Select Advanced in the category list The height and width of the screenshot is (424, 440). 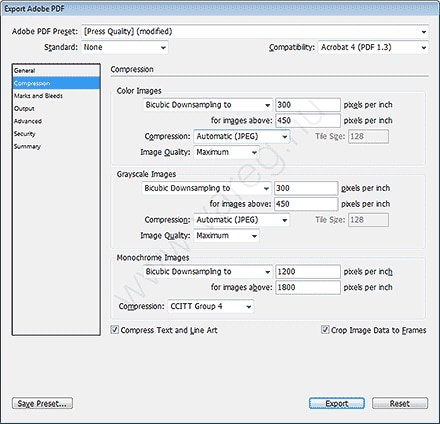[x=56, y=121]
